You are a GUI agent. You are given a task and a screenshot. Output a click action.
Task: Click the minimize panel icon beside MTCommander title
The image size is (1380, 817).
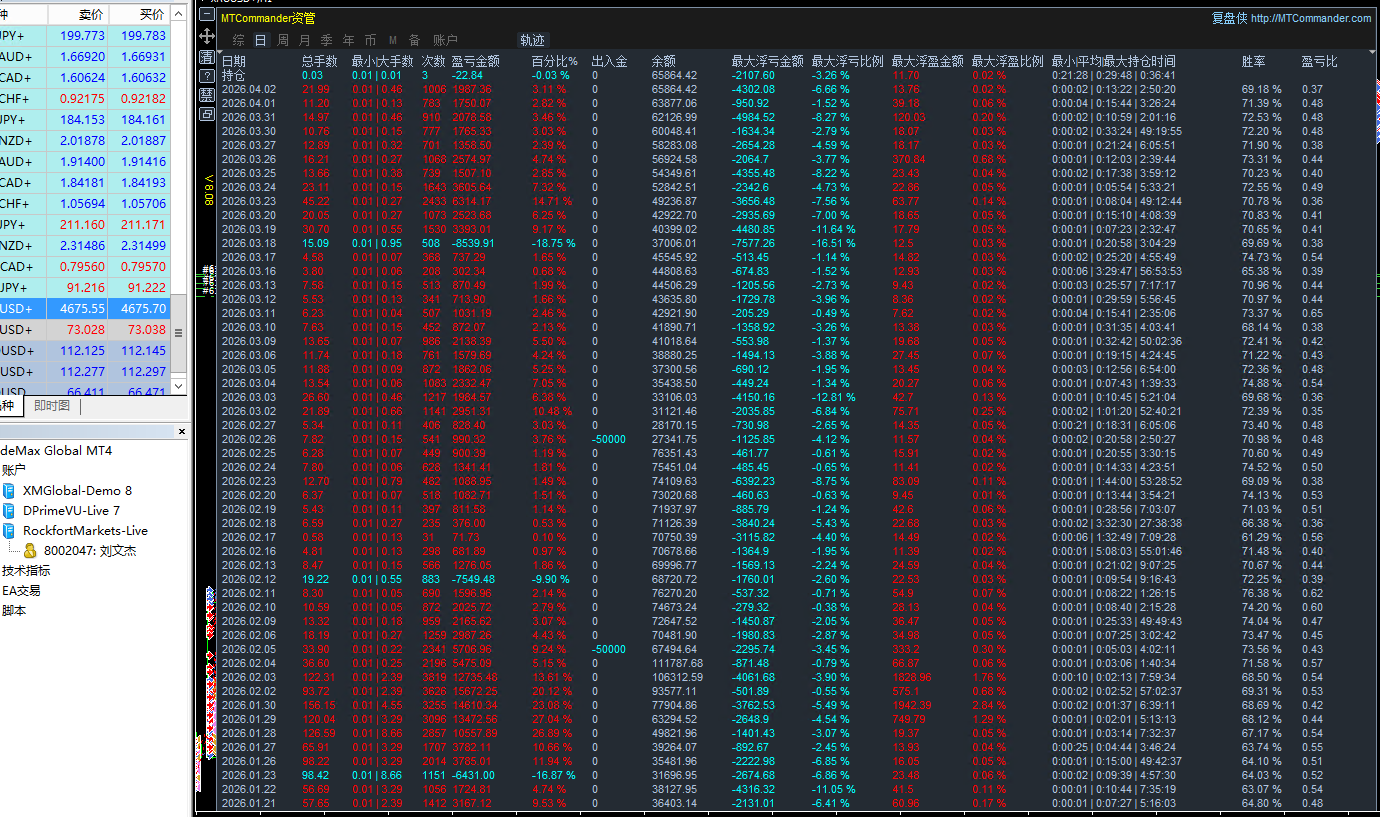206,16
